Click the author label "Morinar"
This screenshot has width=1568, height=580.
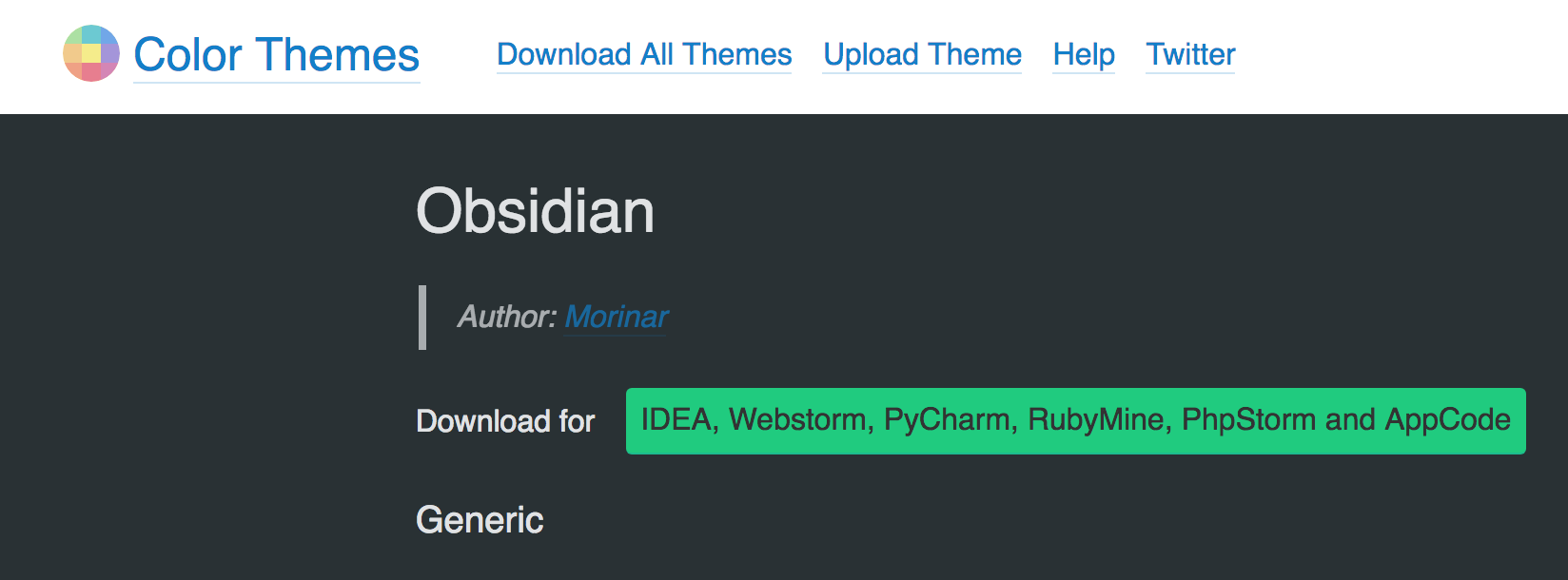tap(616, 318)
